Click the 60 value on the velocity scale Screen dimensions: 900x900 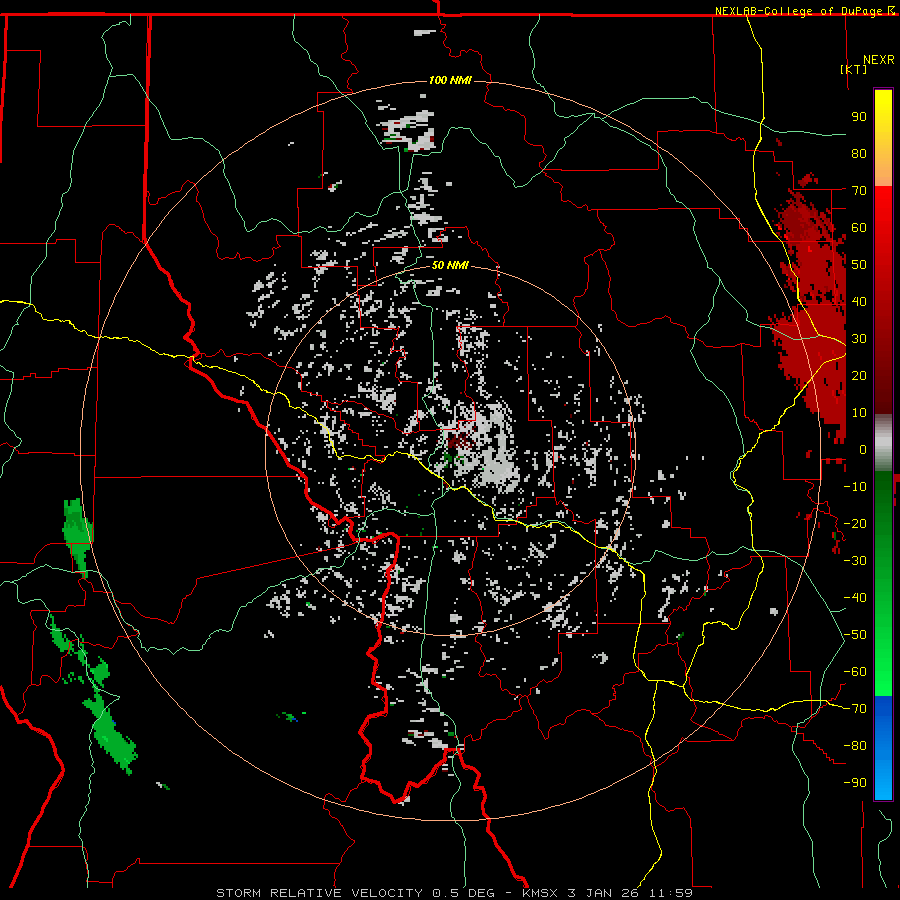pos(859,227)
